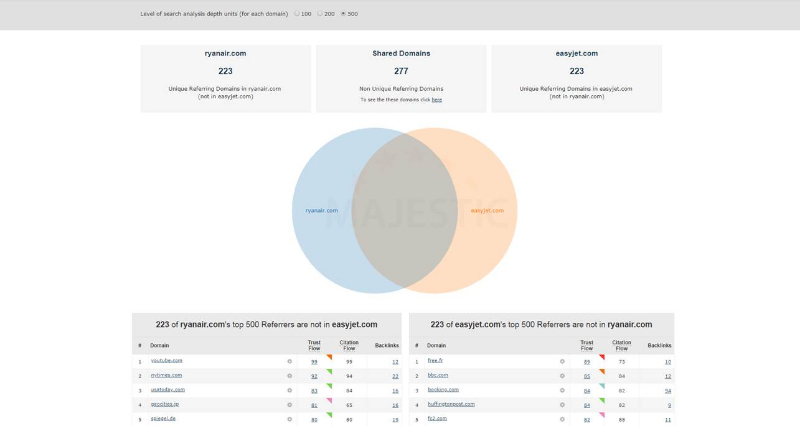Open the geocities.jp domain link
The image size is (800, 426).
[x=165, y=404]
